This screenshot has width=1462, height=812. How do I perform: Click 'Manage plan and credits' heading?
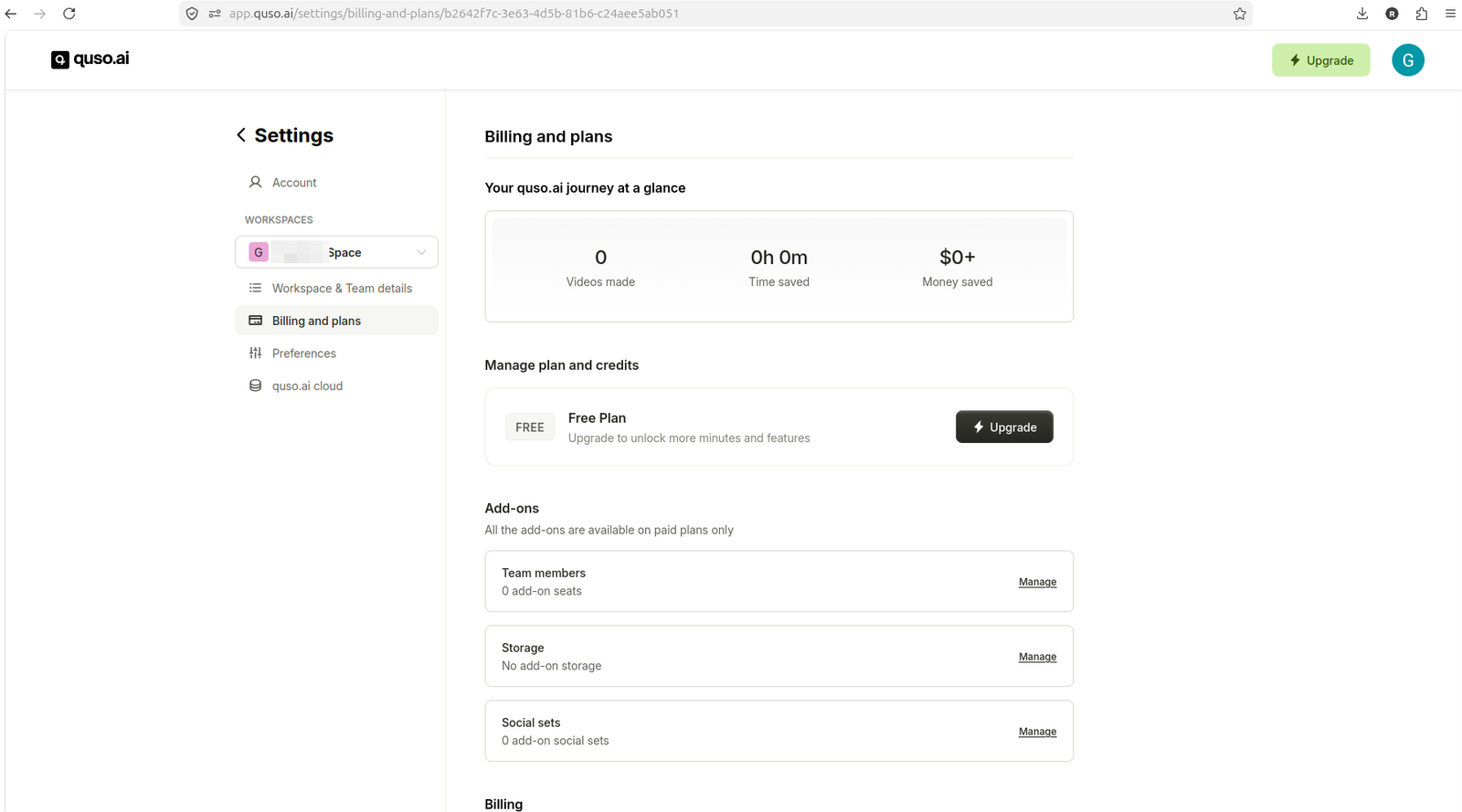[562, 365]
